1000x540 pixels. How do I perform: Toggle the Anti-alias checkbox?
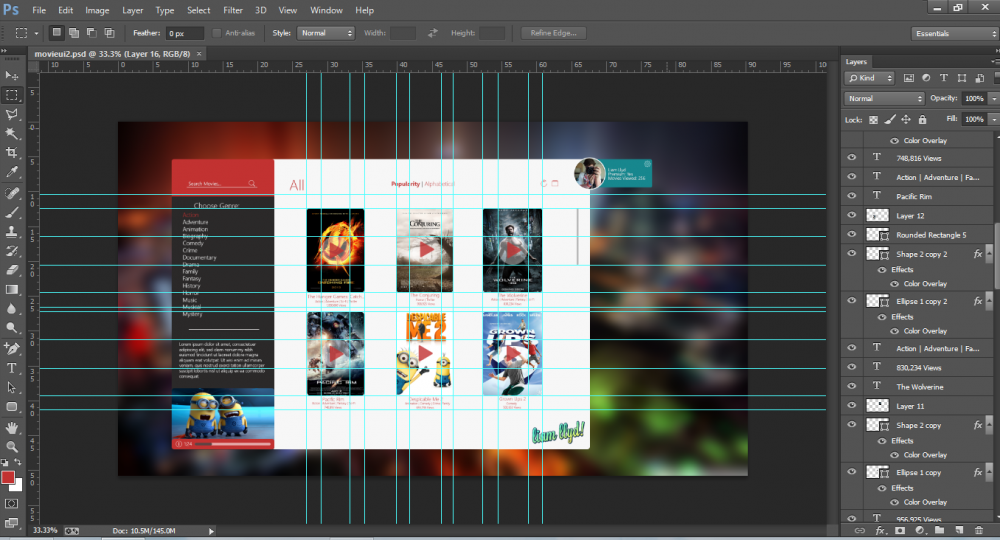[x=217, y=33]
